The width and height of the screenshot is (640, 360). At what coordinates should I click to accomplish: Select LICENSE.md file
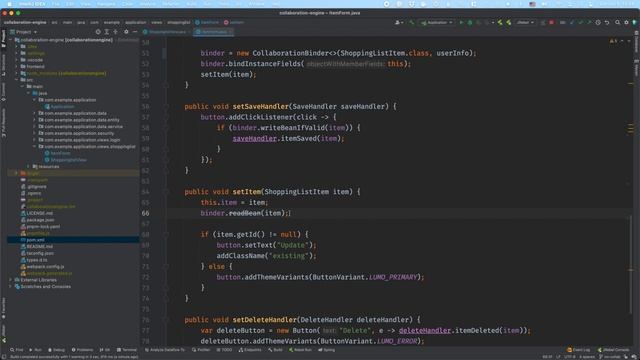37,213
